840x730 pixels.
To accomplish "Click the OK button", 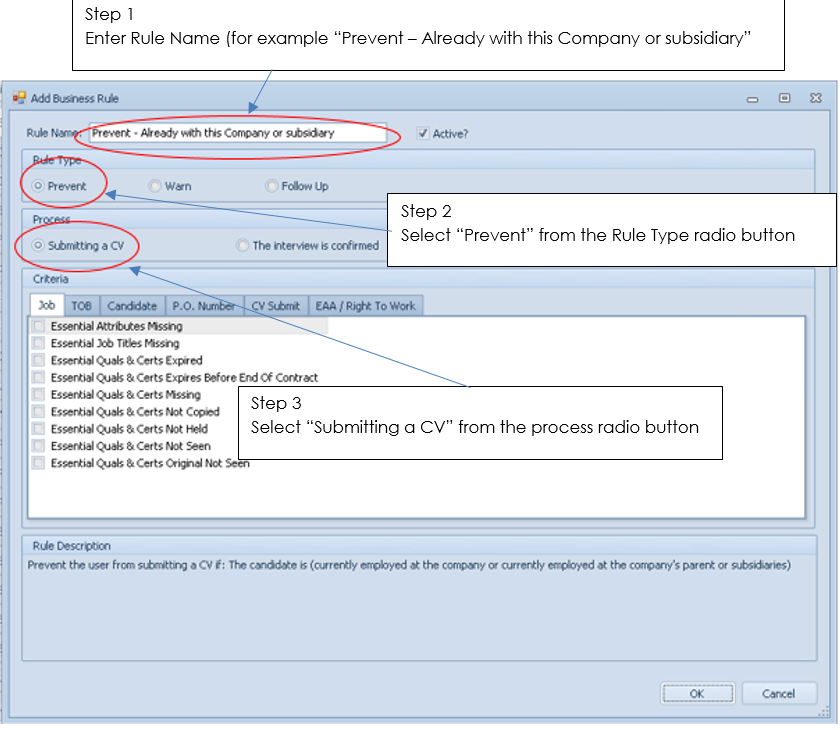I will (x=697, y=693).
